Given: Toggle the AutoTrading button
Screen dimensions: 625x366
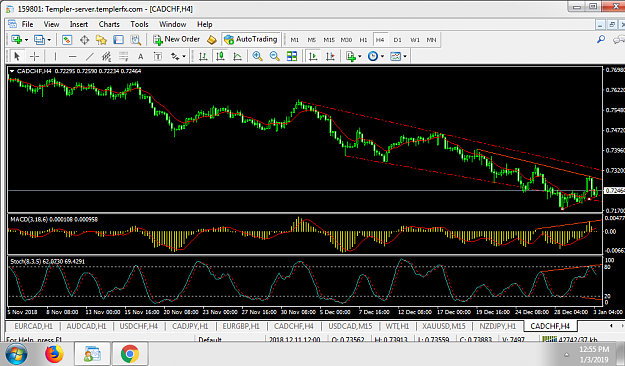Looking at the screenshot, I should [x=251, y=39].
